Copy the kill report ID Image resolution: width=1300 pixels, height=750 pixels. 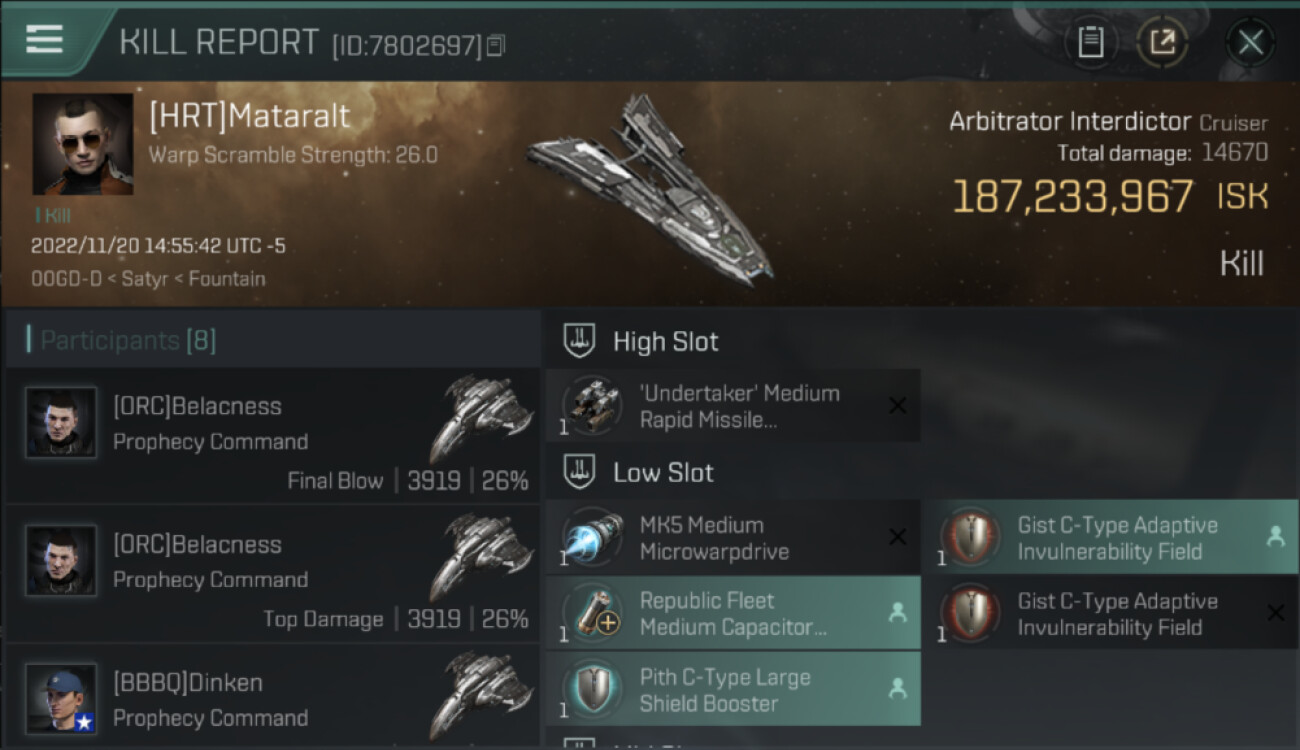[x=497, y=45]
